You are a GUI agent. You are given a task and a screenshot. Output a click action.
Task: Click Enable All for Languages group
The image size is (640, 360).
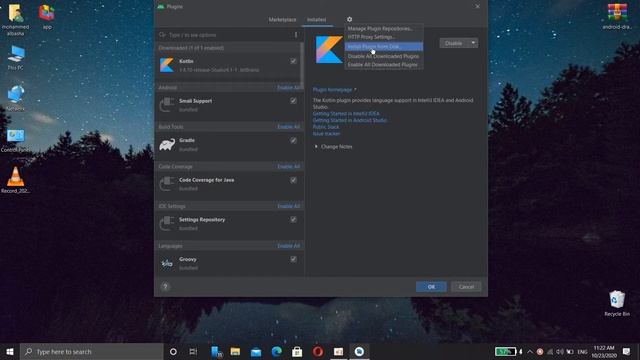tap(289, 246)
